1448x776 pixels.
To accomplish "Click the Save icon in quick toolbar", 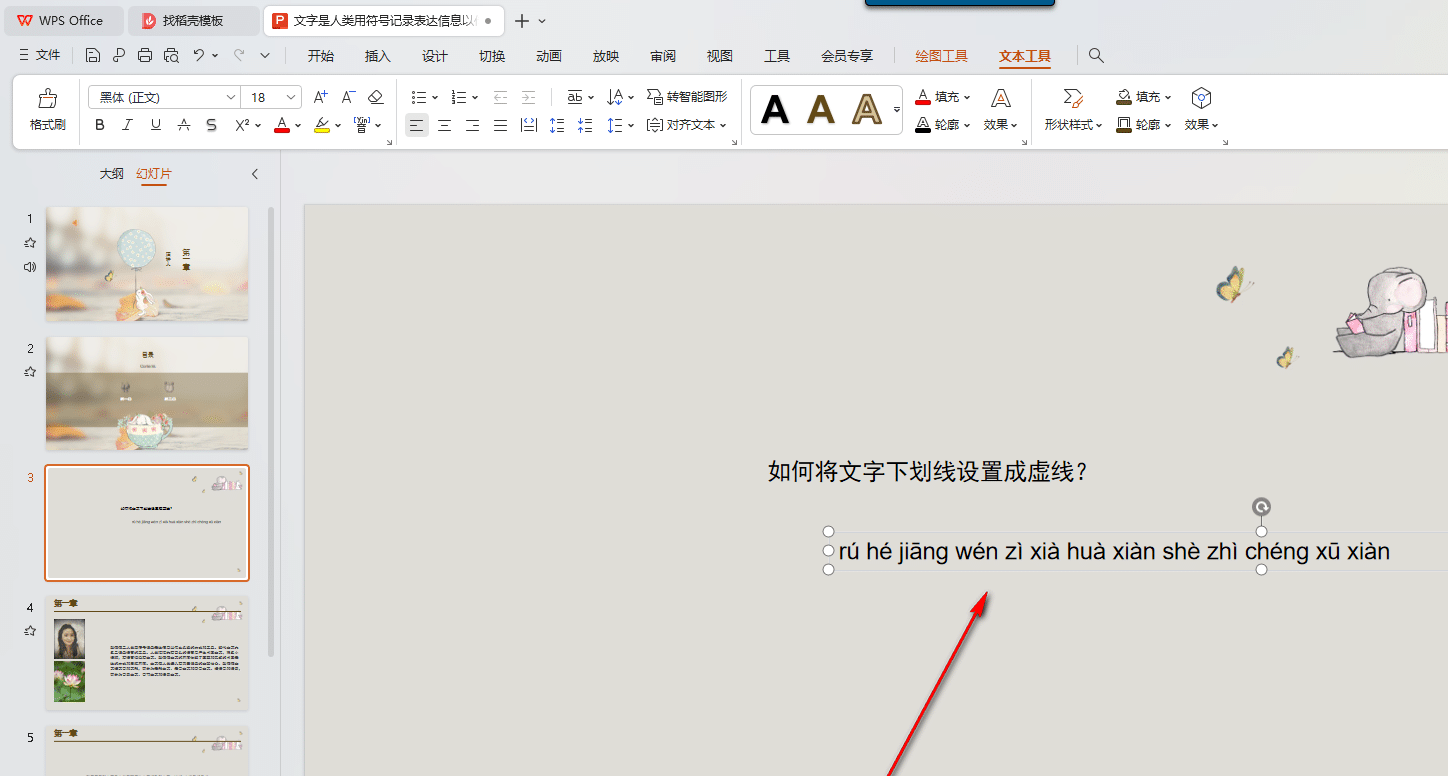I will (x=93, y=56).
